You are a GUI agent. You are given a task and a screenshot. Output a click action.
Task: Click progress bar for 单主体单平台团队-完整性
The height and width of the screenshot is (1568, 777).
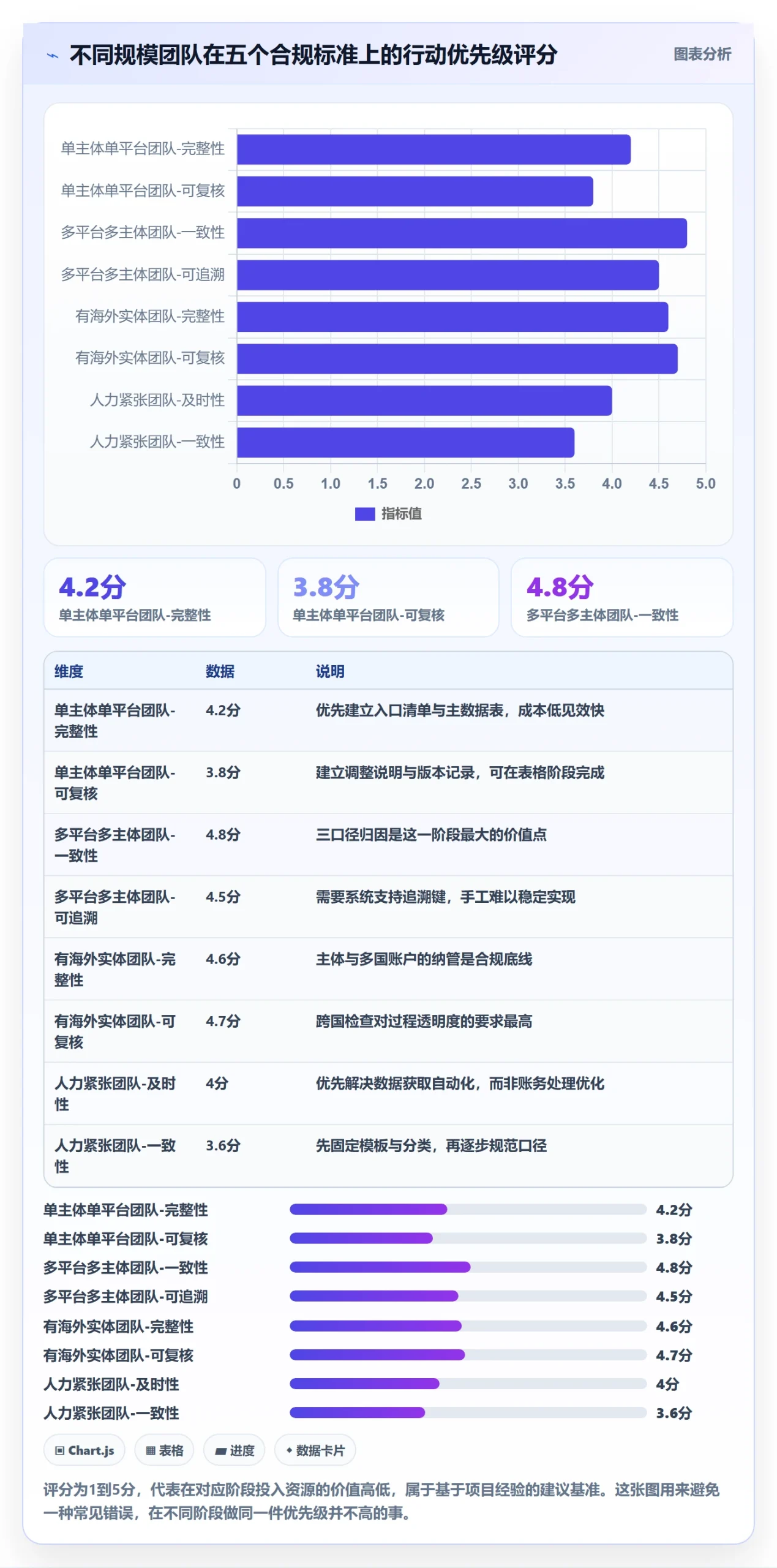click(468, 1209)
